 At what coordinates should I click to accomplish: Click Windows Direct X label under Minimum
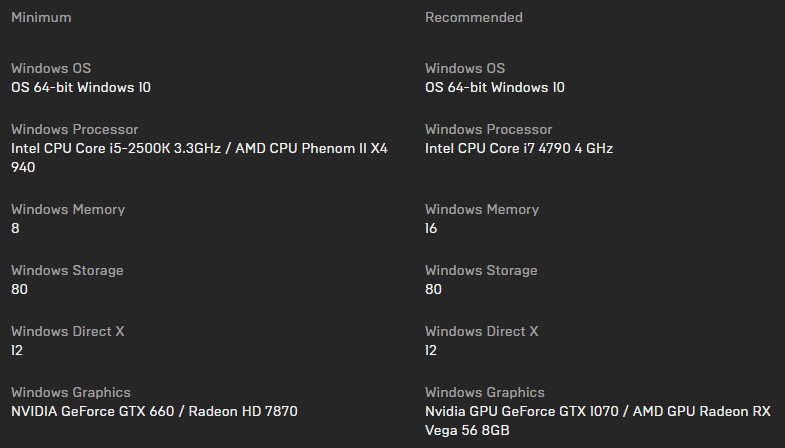[68, 331]
